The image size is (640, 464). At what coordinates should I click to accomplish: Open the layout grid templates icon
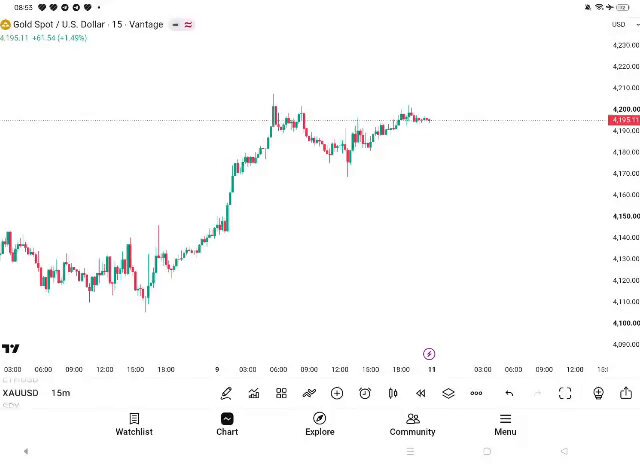click(281, 393)
